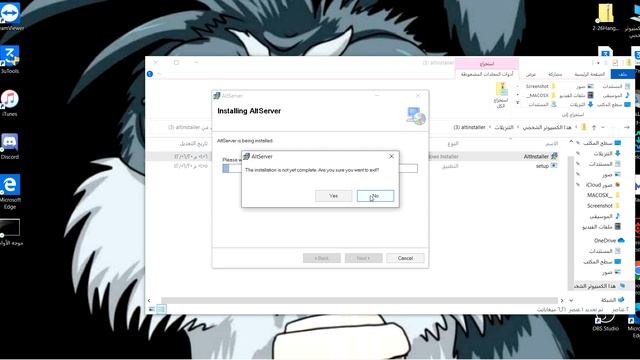Select iCloud Photos (صور iCloud) in navigation pane

click(x=603, y=185)
